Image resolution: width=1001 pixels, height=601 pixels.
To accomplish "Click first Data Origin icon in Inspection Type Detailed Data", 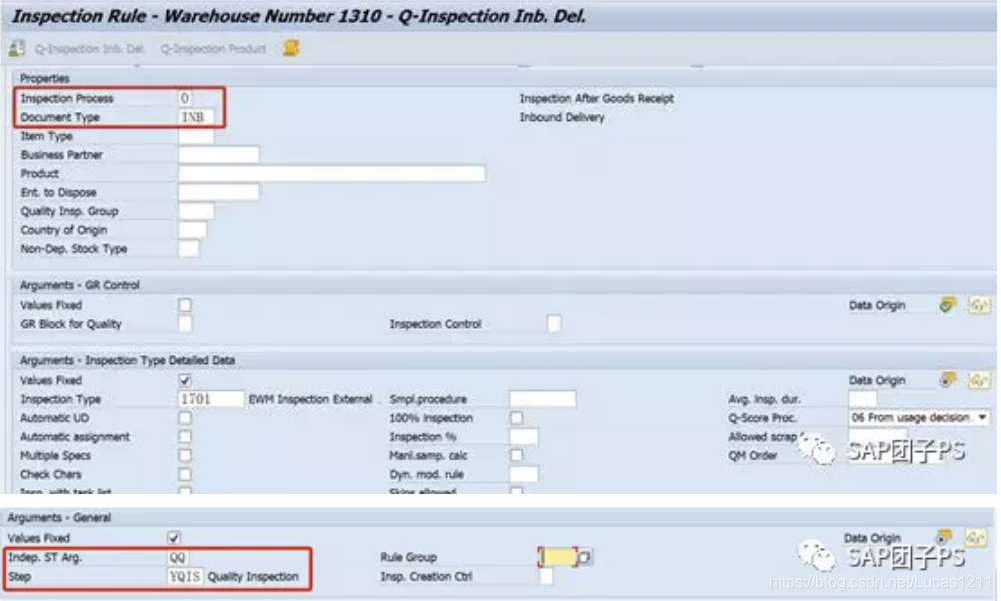I will (x=948, y=380).
